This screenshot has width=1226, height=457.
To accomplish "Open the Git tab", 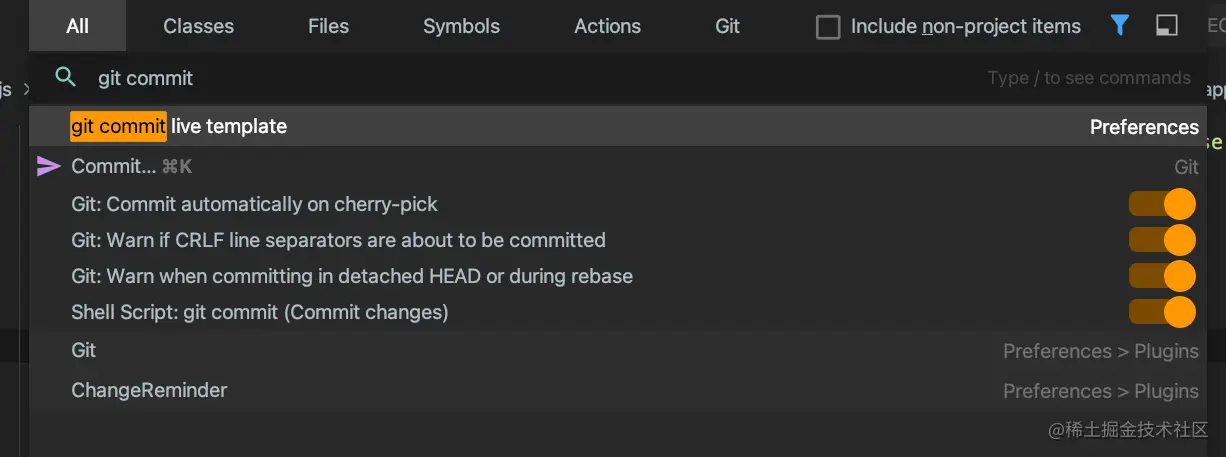I will coord(727,26).
